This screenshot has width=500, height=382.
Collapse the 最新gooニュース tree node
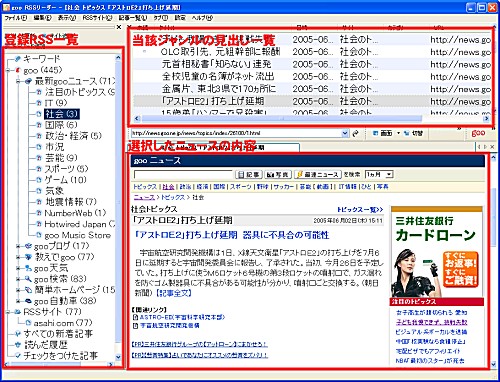(19, 81)
